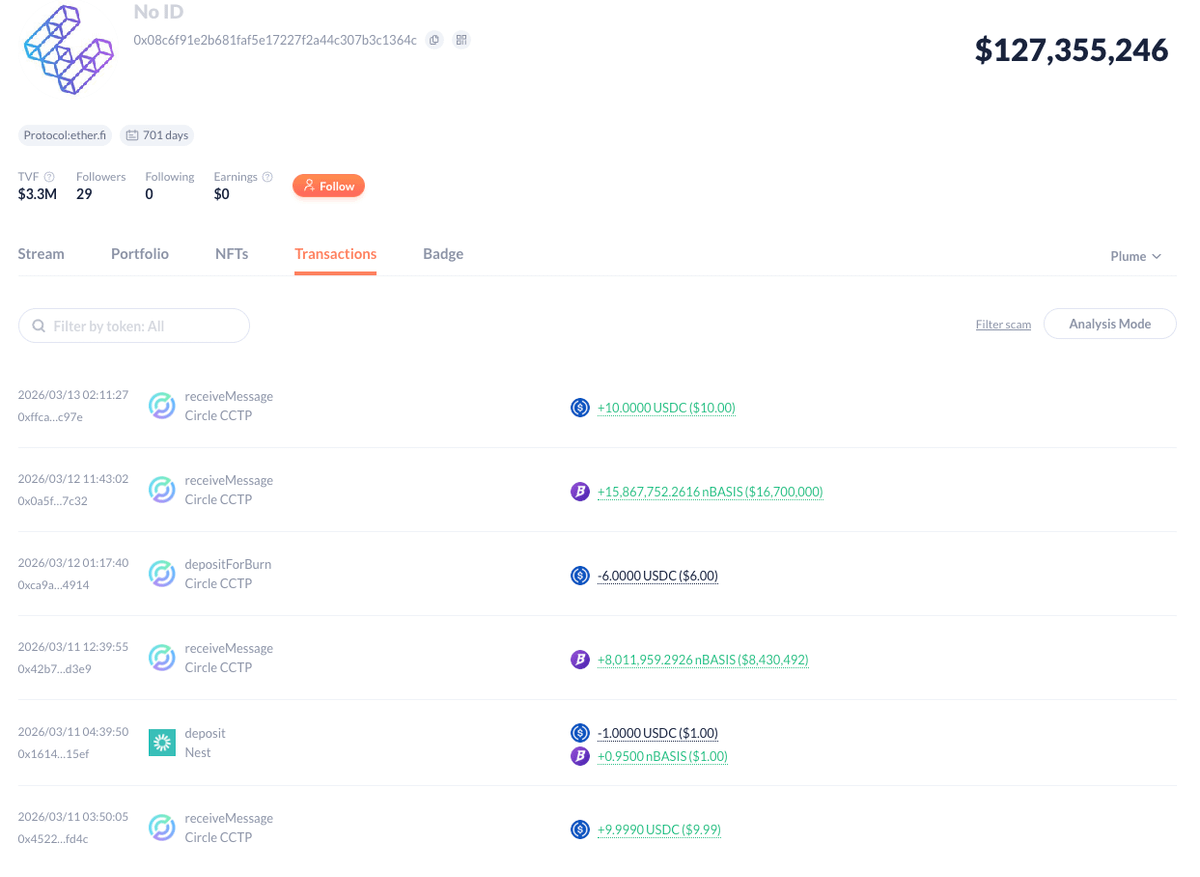The width and height of the screenshot is (1200, 877).
Task: Click nBASIS token icon next to +0.9500 nBASIS
Action: [580, 756]
